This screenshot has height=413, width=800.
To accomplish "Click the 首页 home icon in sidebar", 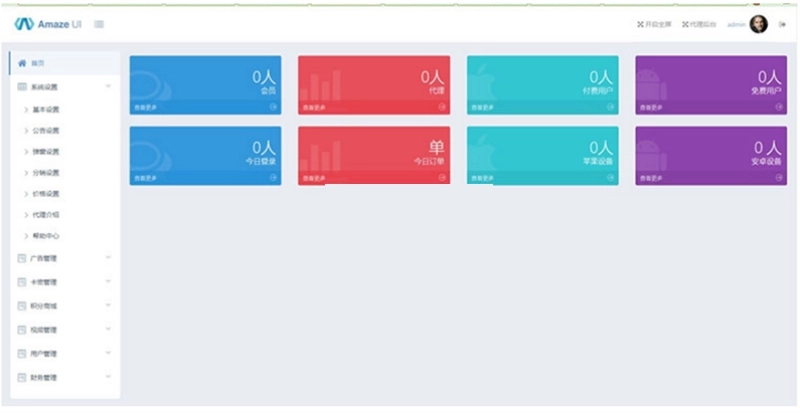I will tap(22, 63).
